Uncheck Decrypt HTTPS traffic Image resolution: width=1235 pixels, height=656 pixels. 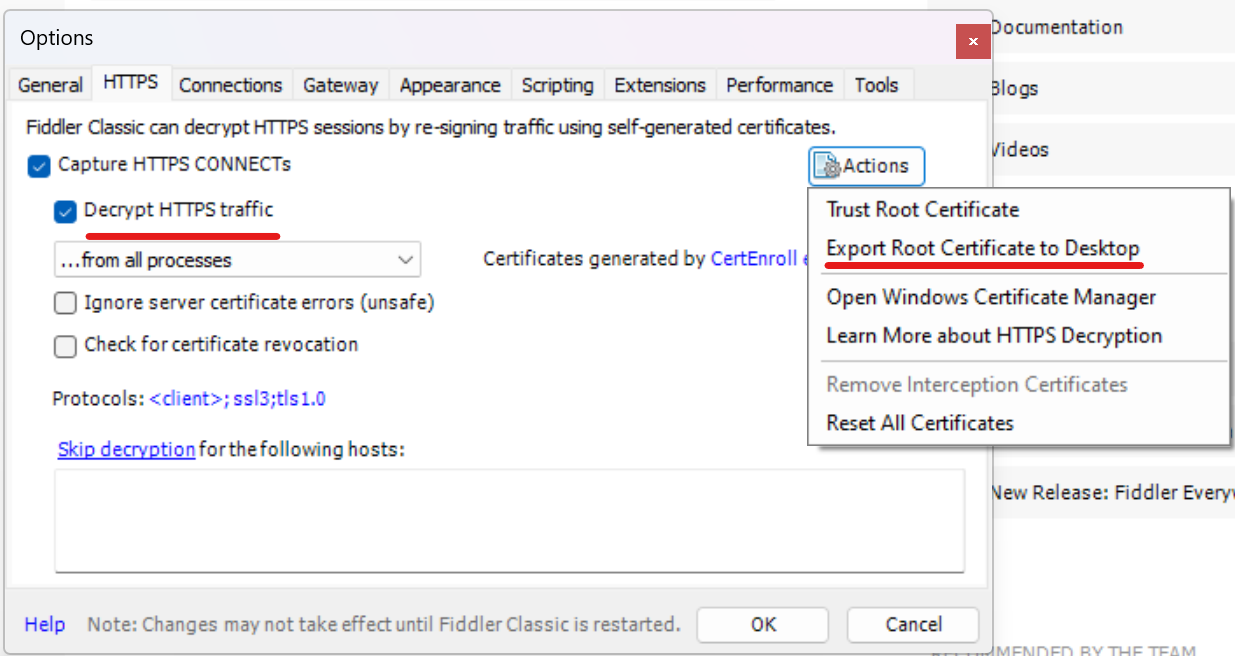coord(65,212)
